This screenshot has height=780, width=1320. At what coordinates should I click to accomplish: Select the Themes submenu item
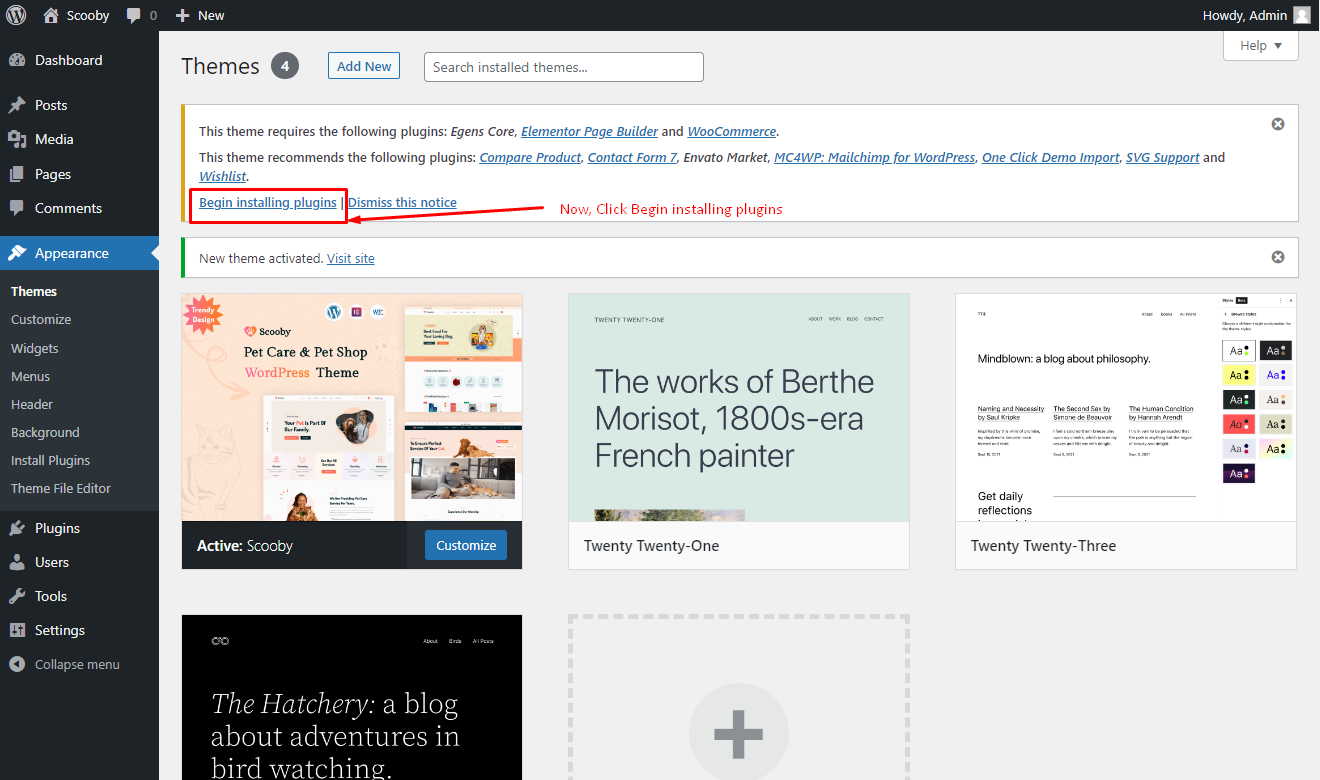[34, 291]
